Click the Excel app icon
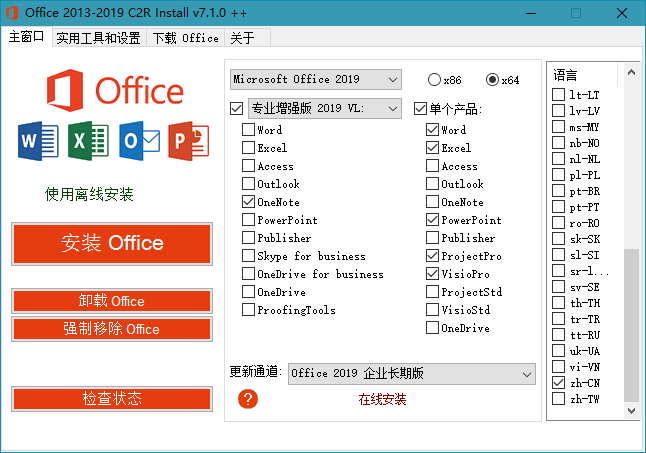The image size is (646, 453). tap(89, 141)
